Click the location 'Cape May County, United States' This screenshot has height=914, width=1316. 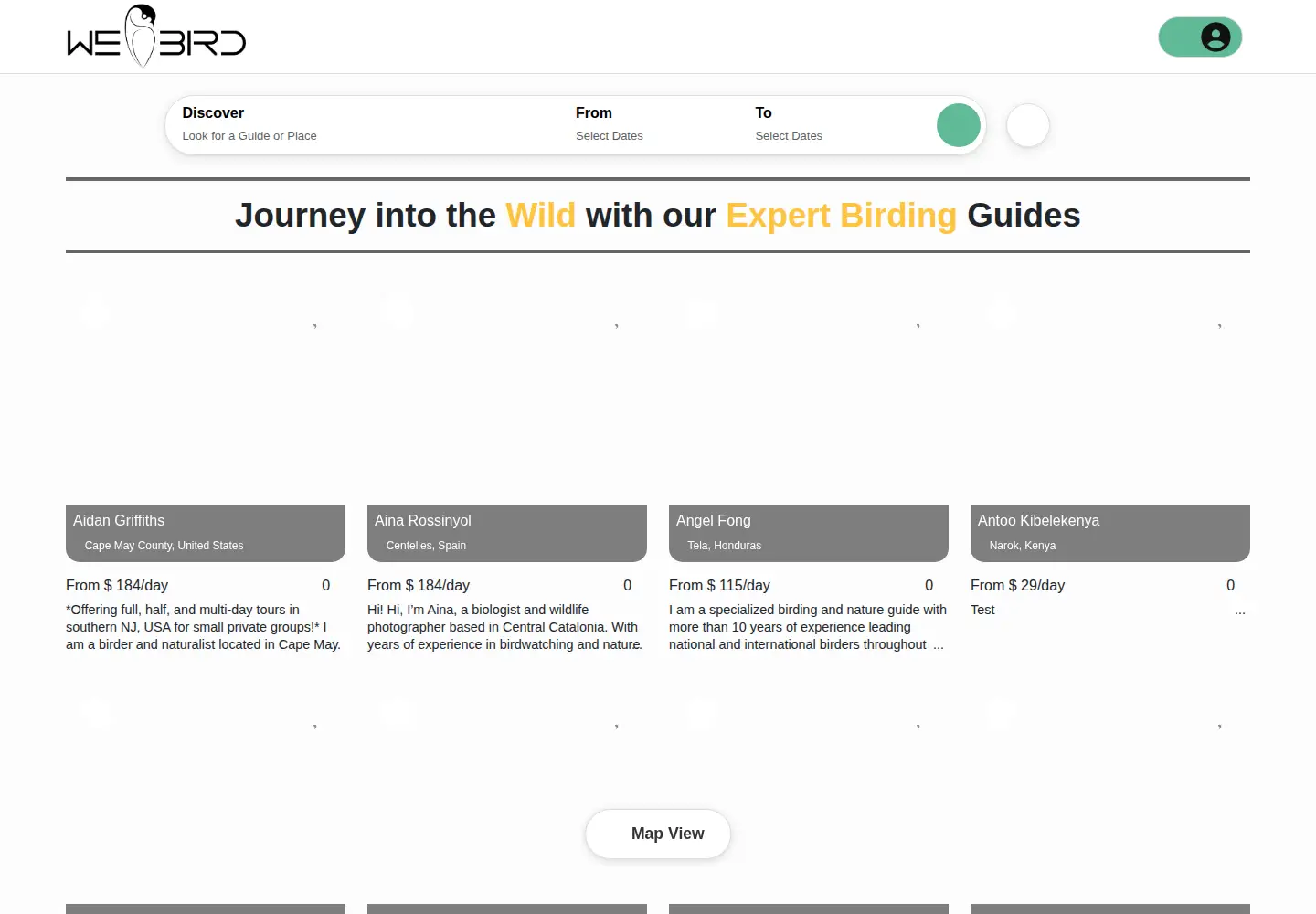[x=164, y=546]
